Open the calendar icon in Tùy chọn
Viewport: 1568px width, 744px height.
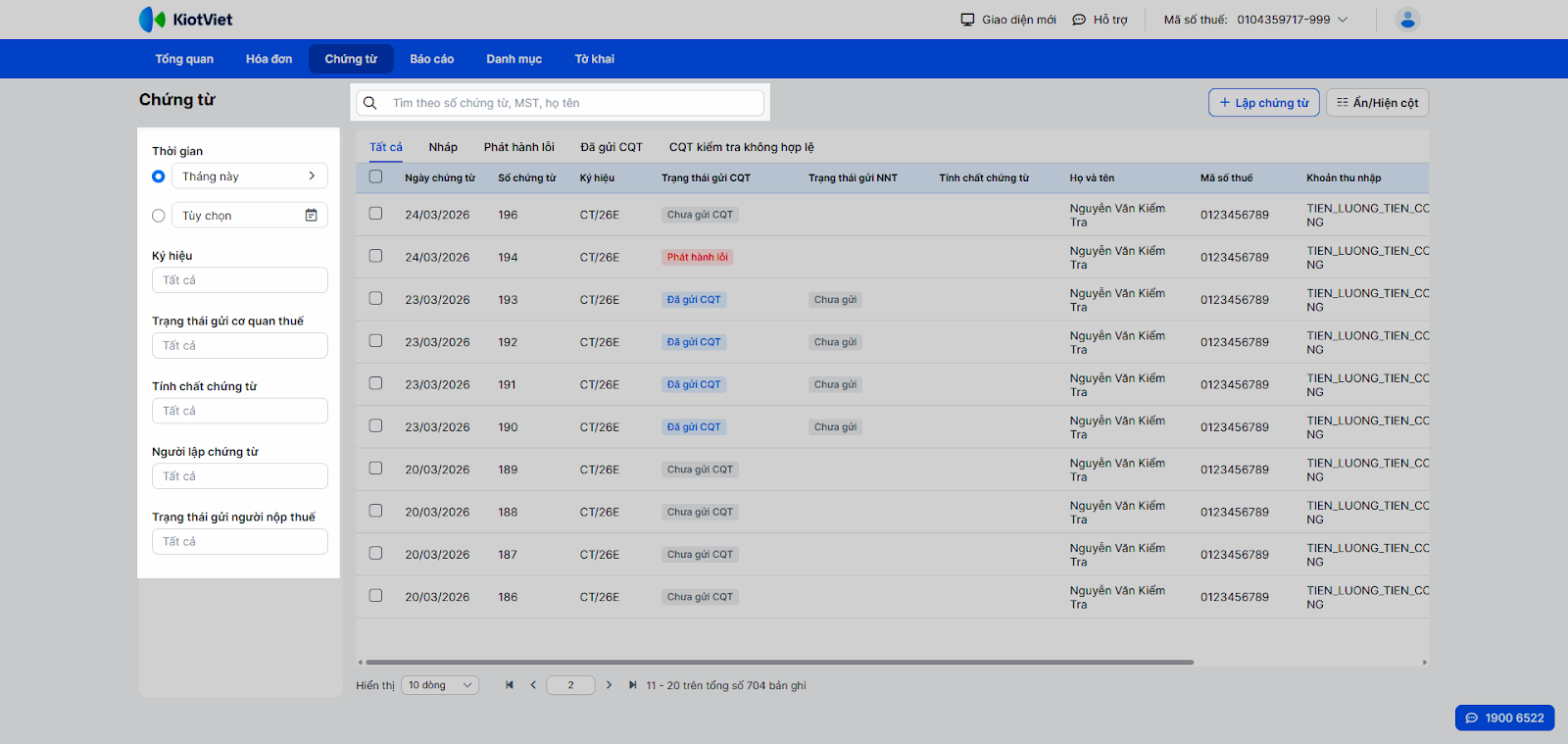(x=311, y=216)
